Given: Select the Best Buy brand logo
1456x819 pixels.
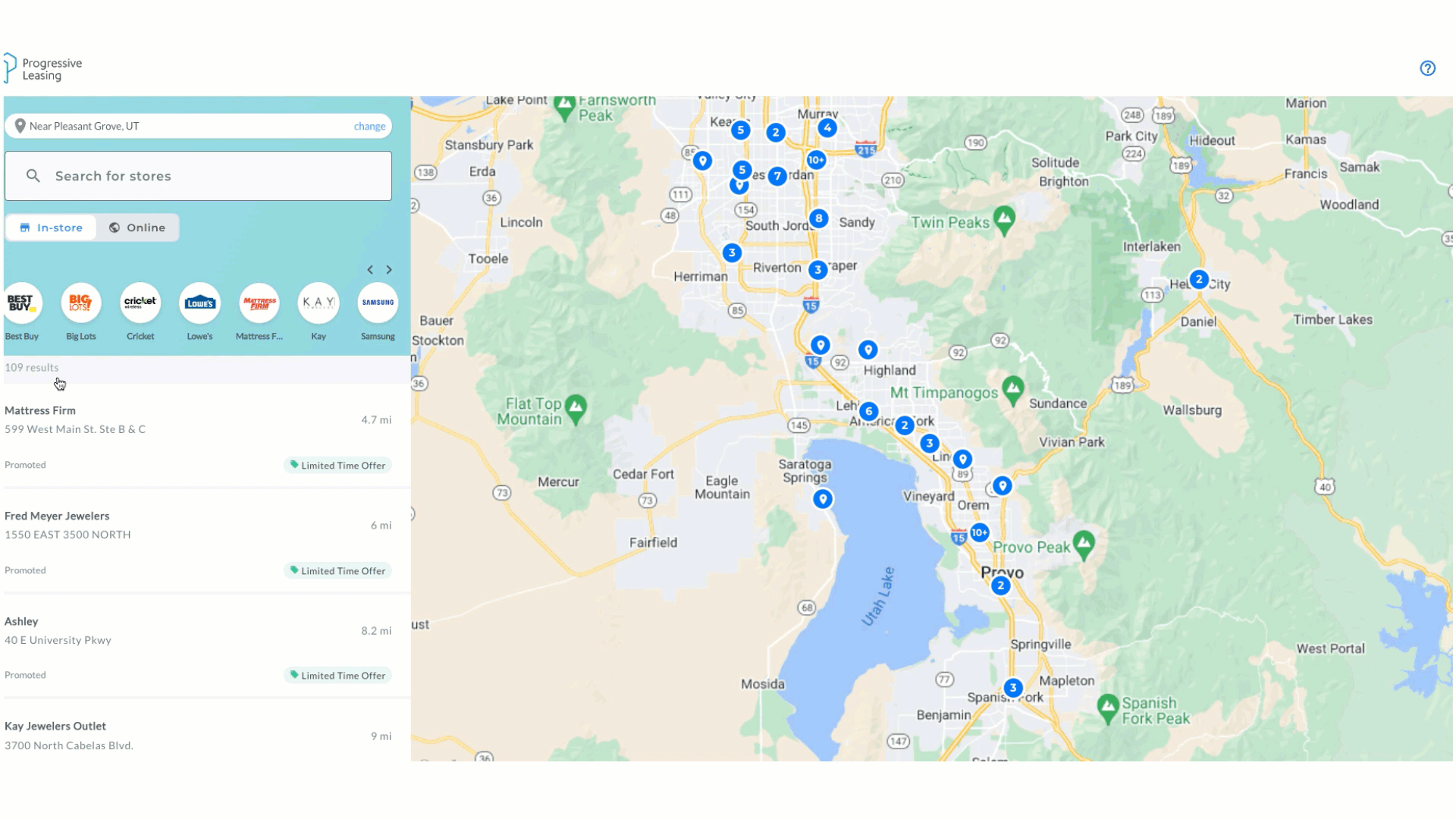Looking at the screenshot, I should (22, 303).
